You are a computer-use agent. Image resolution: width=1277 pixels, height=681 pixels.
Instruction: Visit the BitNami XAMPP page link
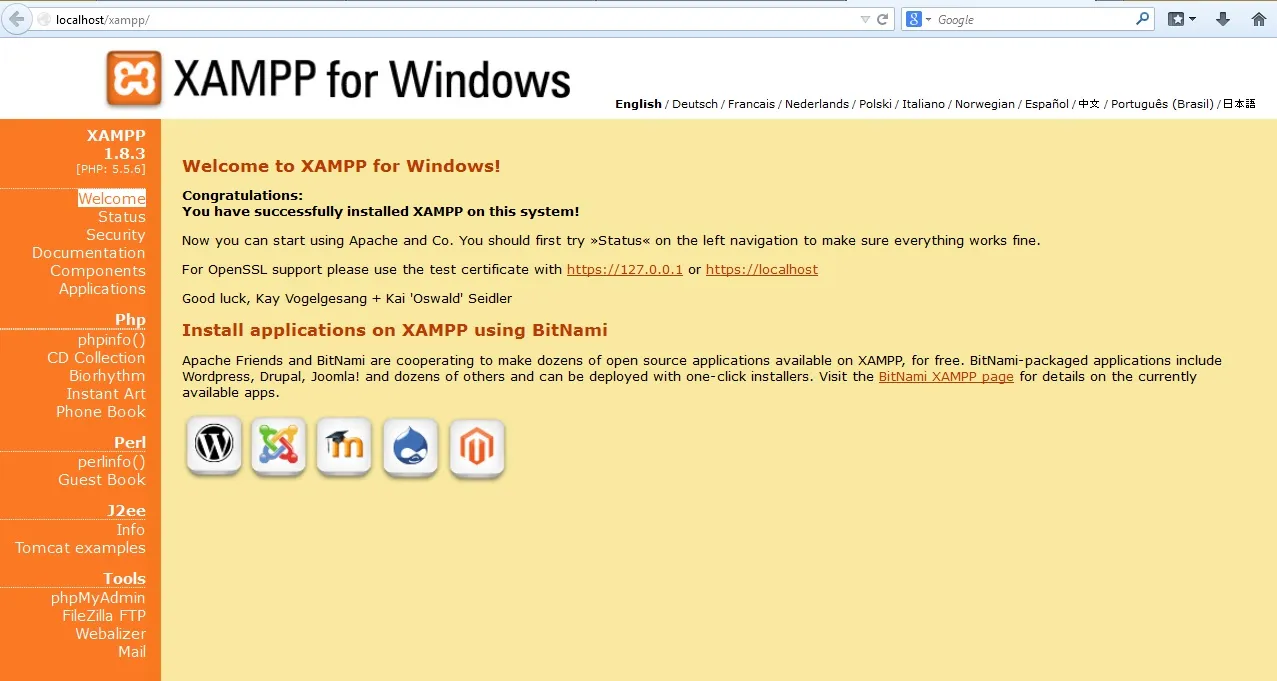[946, 377]
